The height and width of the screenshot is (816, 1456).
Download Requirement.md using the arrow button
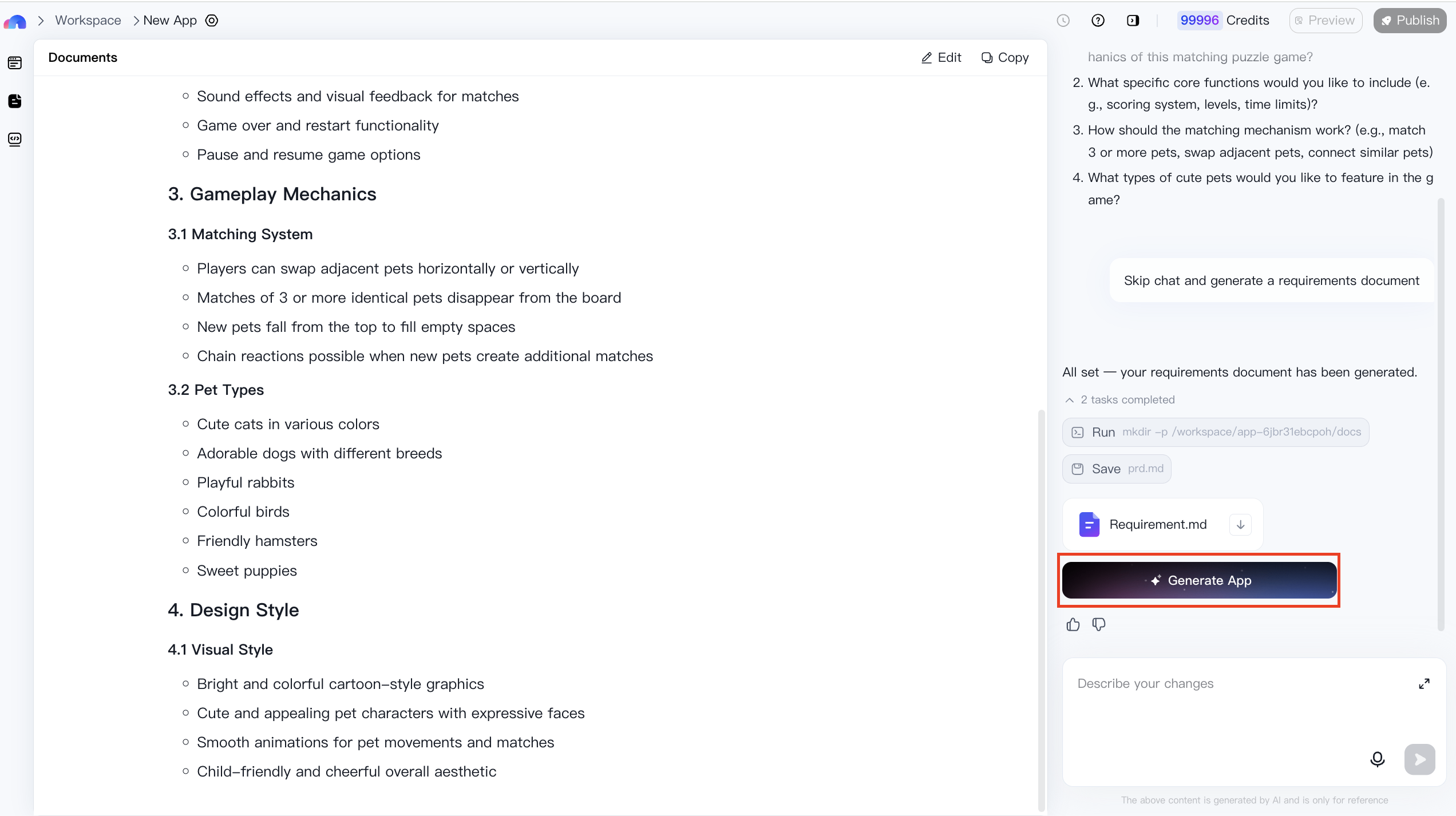pyautogui.click(x=1240, y=524)
